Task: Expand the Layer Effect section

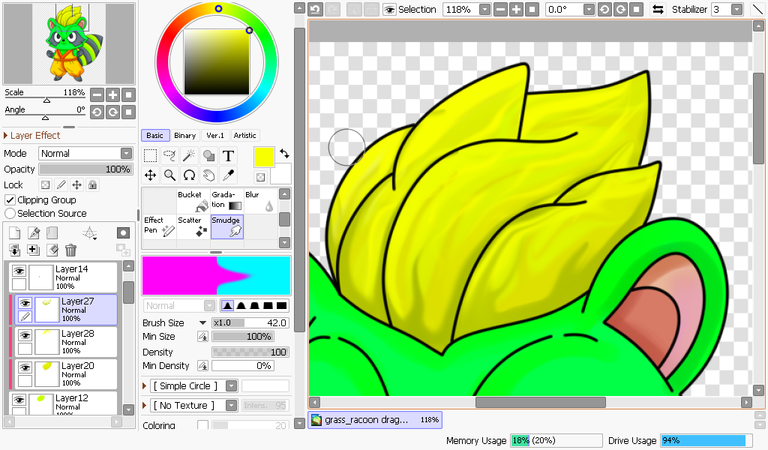Action: coord(32,135)
